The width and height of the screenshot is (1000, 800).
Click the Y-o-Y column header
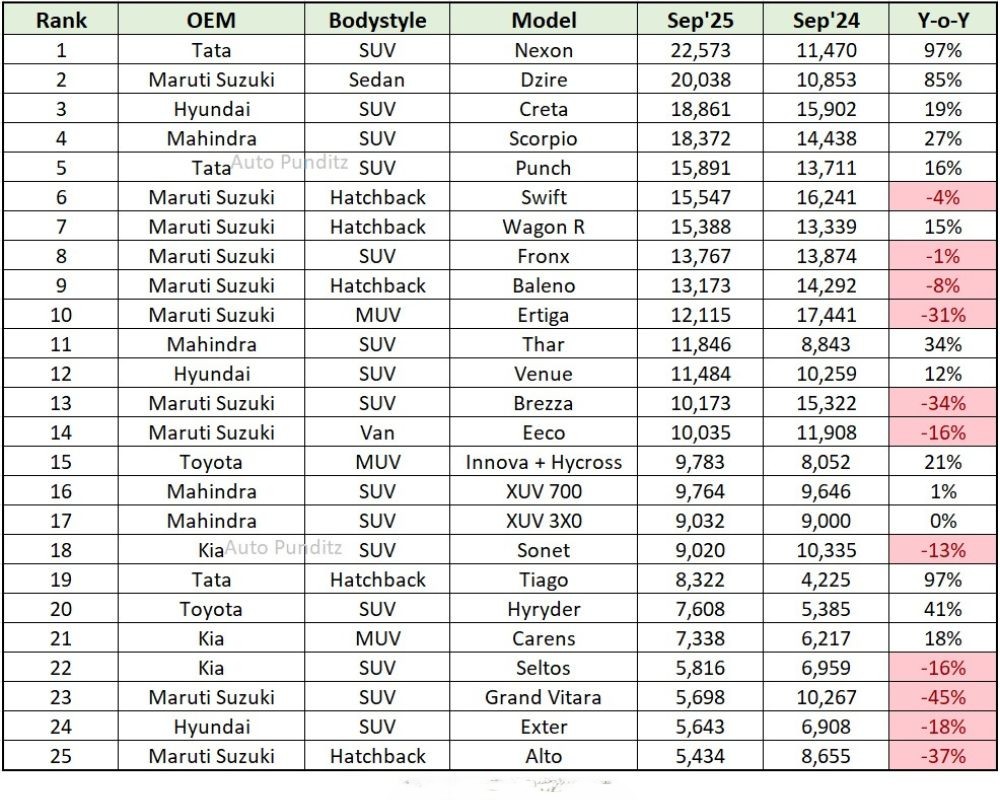point(942,20)
